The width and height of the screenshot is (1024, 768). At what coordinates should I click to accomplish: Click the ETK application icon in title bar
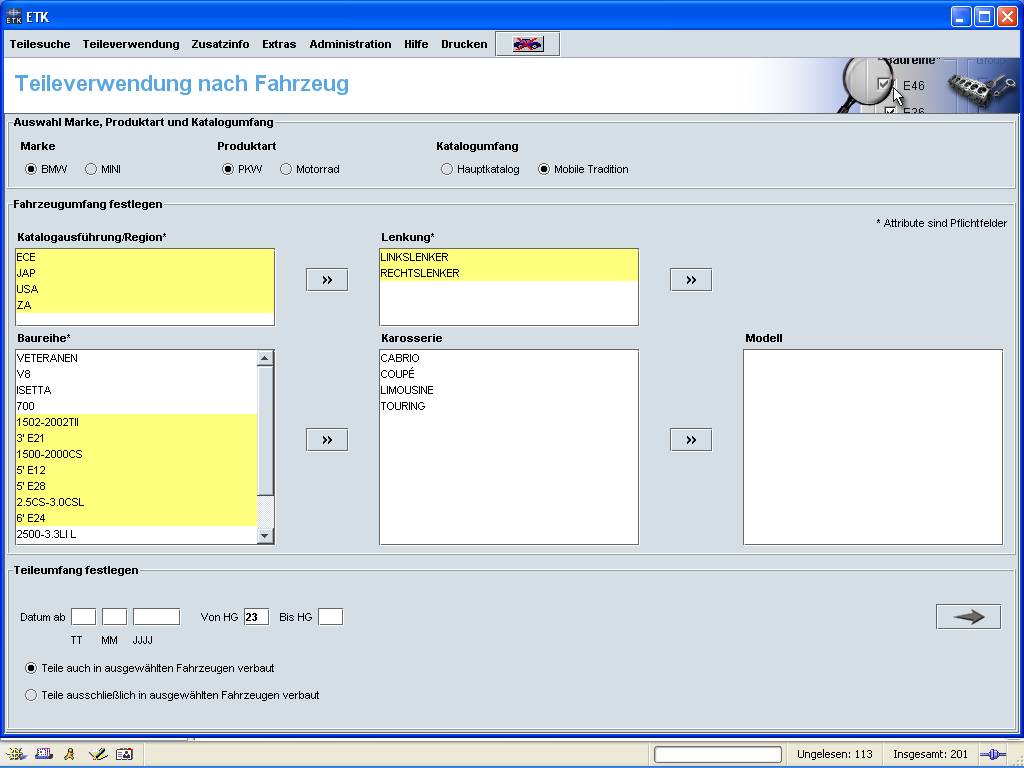click(x=13, y=16)
